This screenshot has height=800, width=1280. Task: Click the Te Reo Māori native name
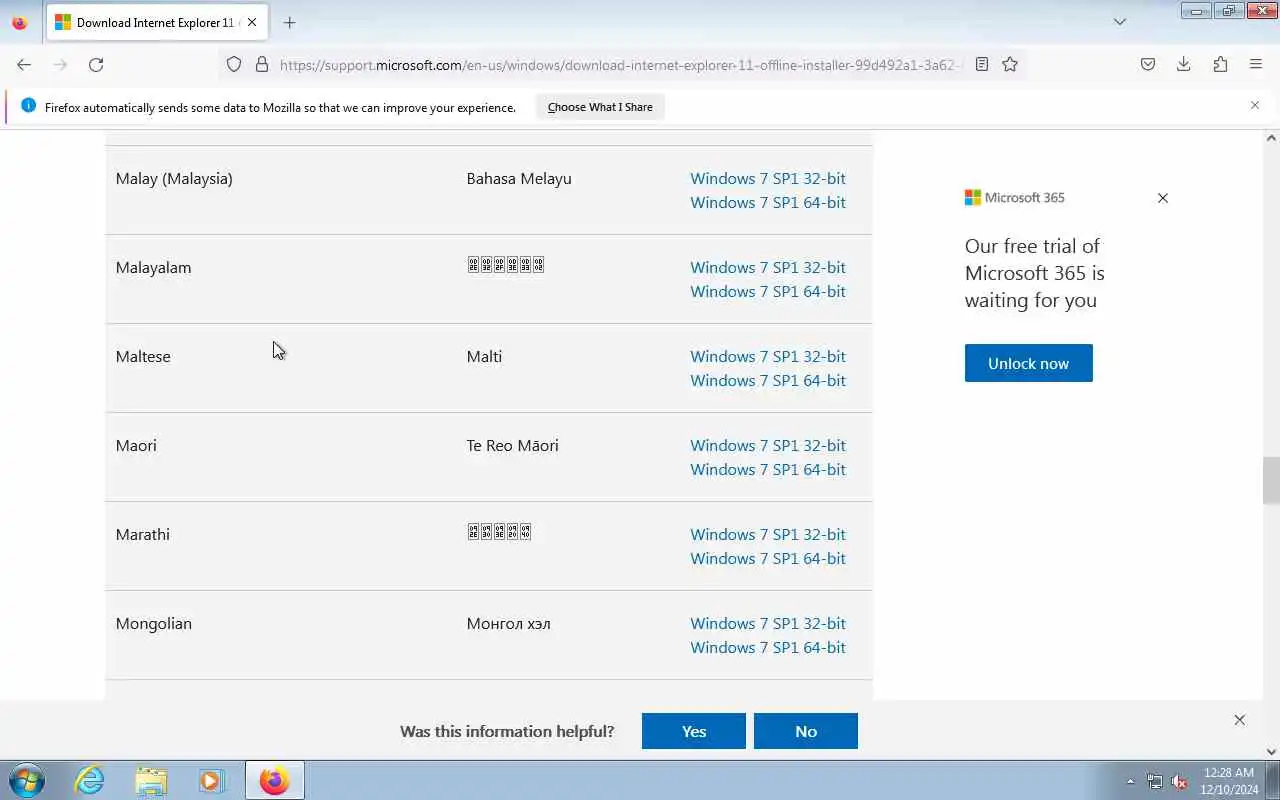click(x=512, y=445)
